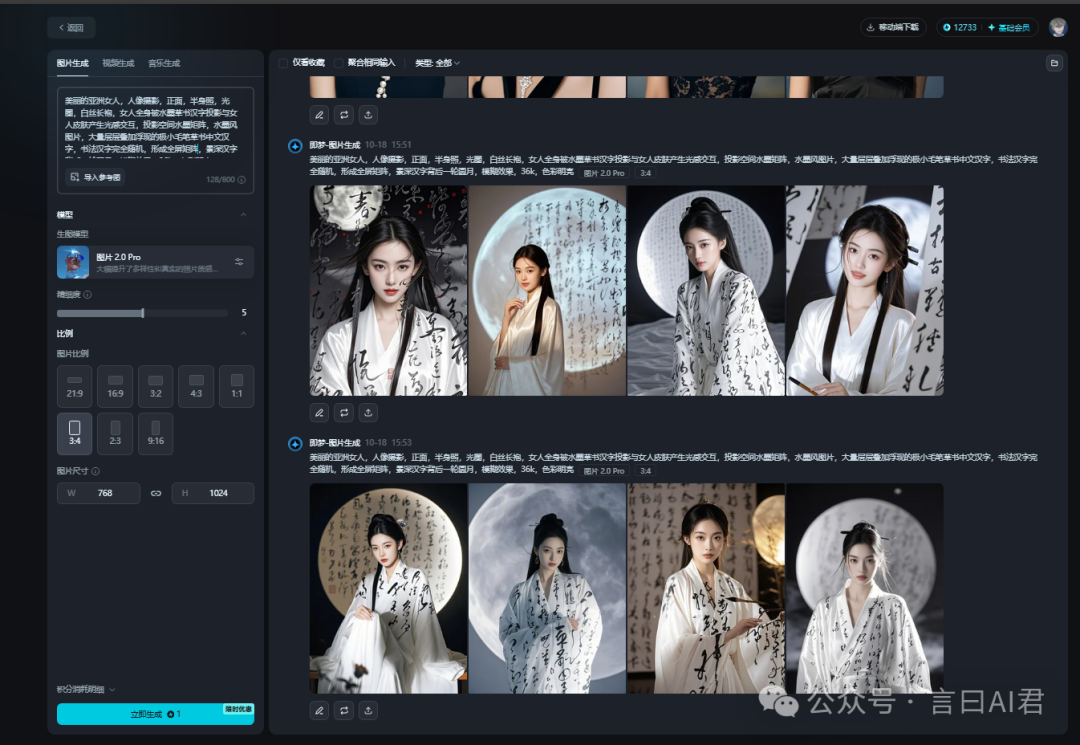This screenshot has height=745, width=1080.
Task: Click the regenerate icon below the 15:51 generation
Action: click(x=344, y=412)
